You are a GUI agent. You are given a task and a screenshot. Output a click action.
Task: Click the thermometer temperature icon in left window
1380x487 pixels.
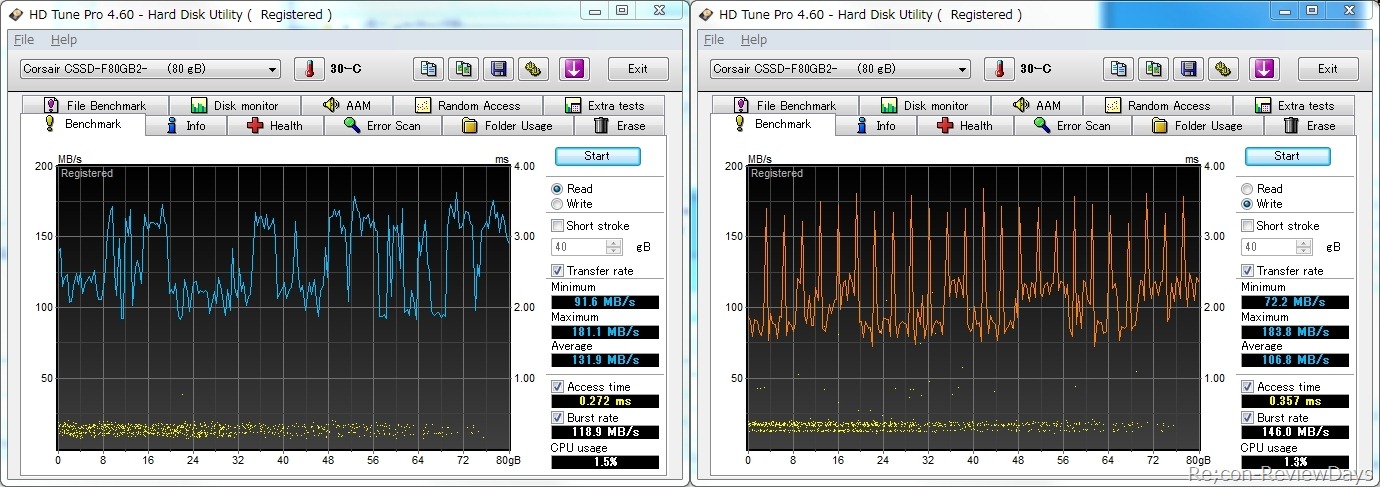coord(309,69)
